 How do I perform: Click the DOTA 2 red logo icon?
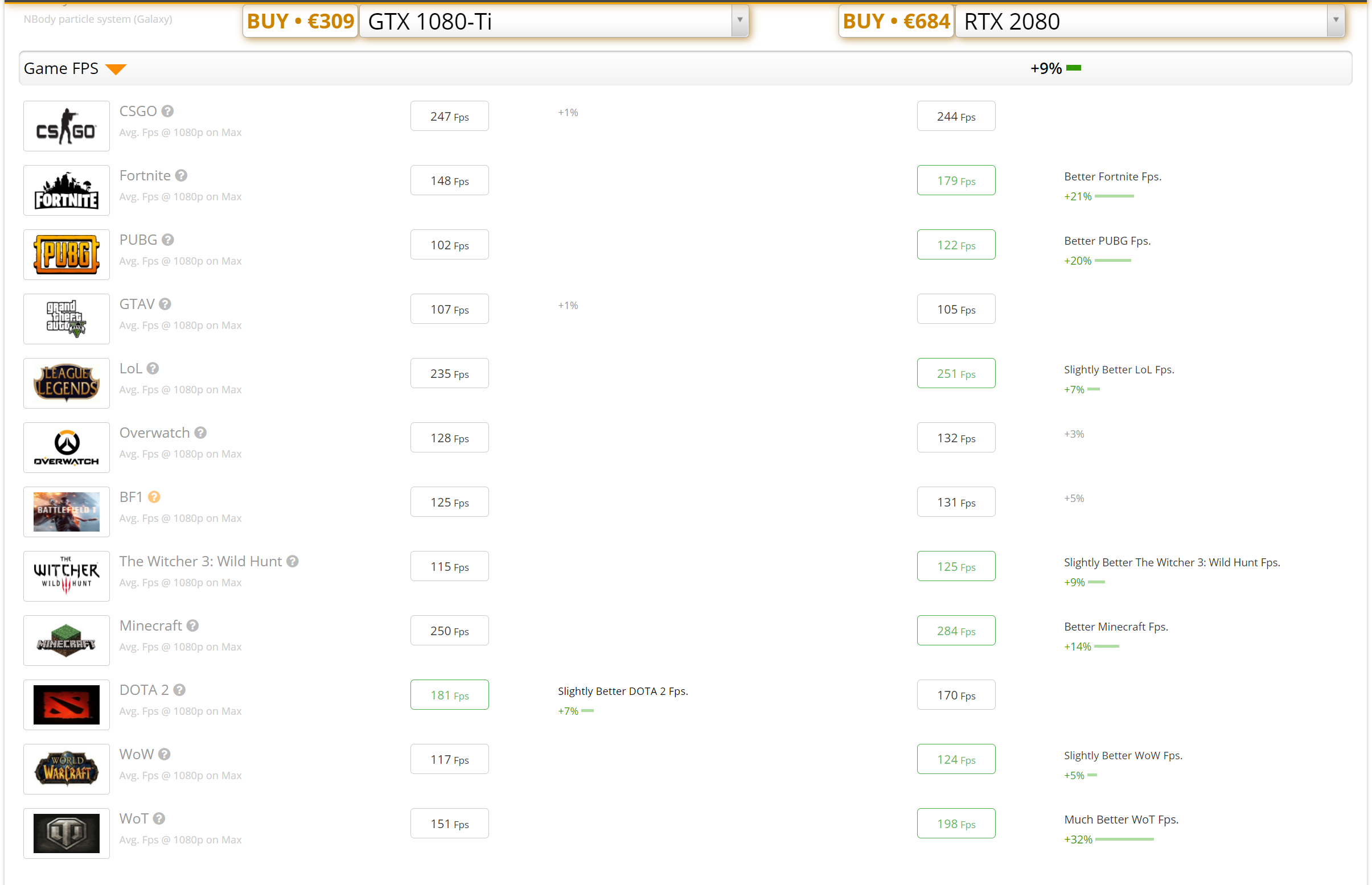pos(66,705)
